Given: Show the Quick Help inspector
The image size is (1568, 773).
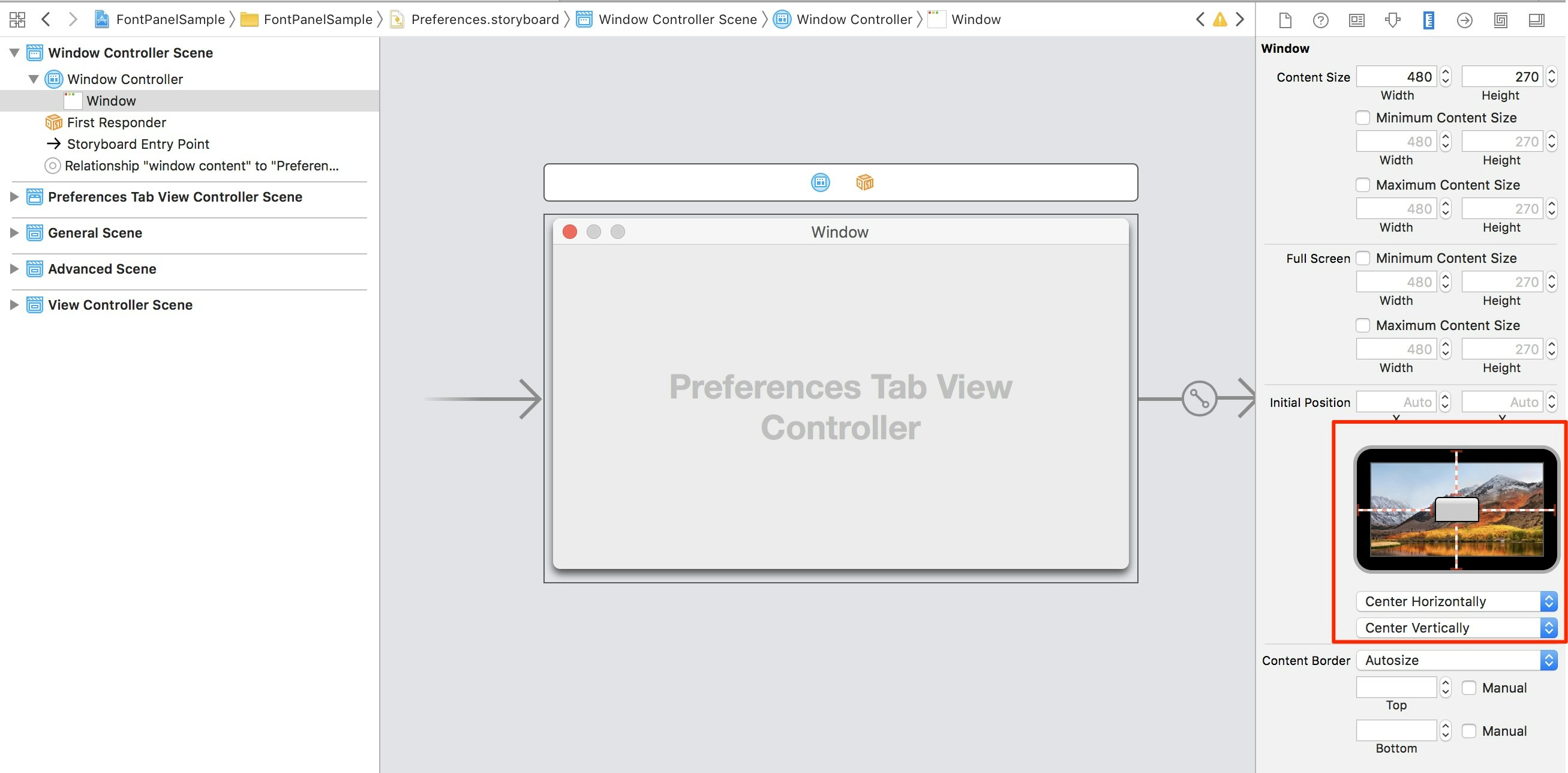Looking at the screenshot, I should tap(1320, 20).
